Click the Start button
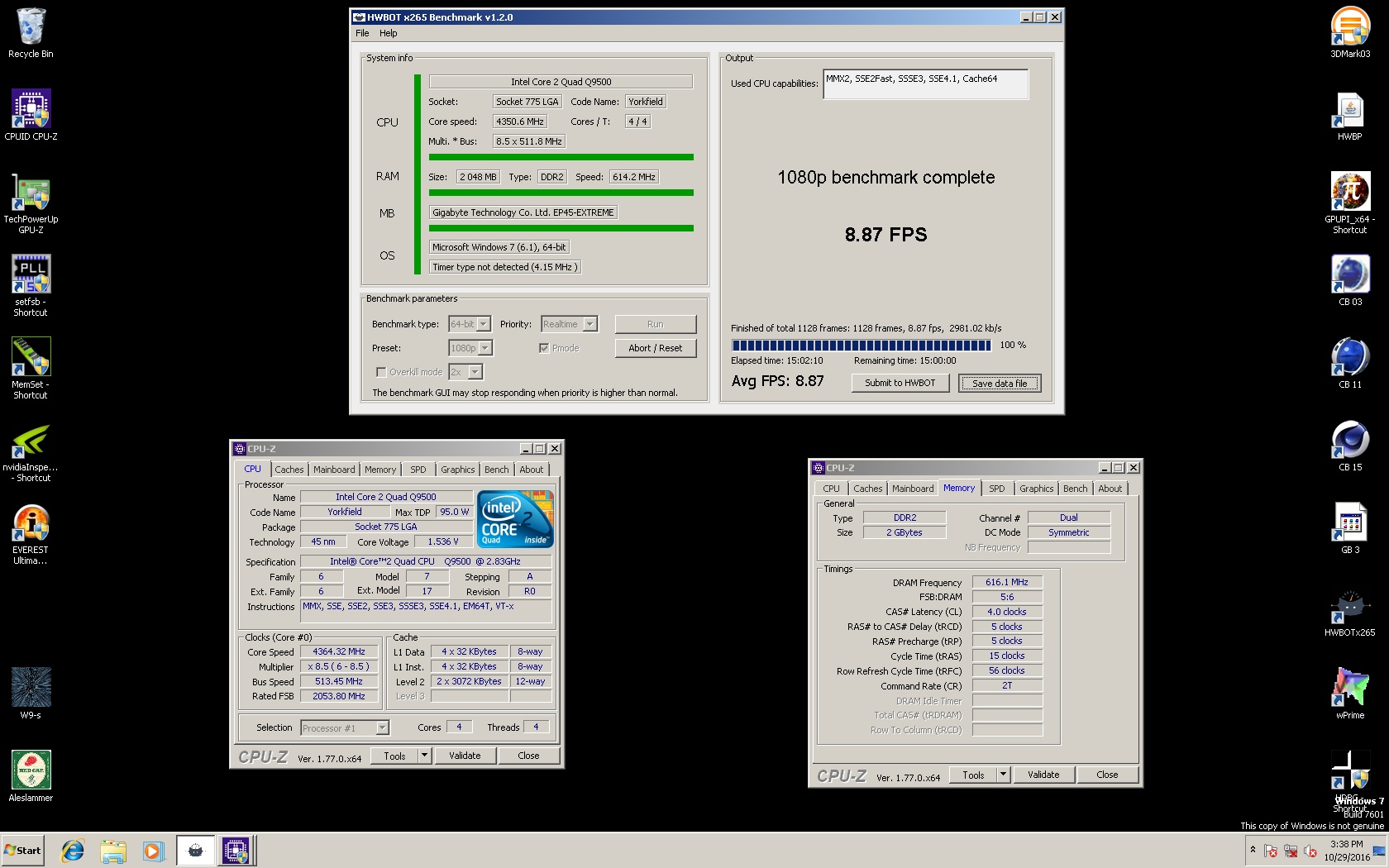The image size is (1389, 868). (x=22, y=850)
